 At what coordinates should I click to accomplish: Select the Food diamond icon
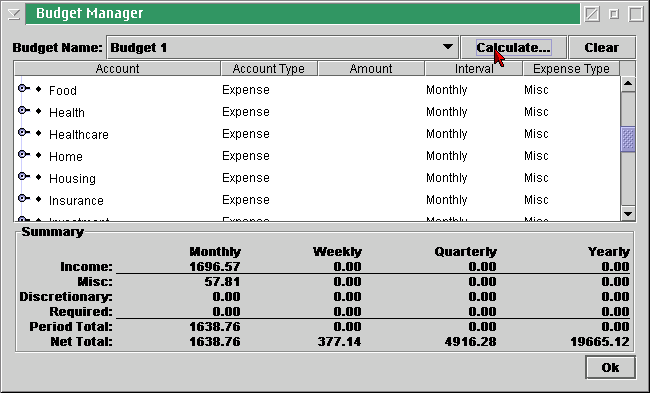click(39, 89)
